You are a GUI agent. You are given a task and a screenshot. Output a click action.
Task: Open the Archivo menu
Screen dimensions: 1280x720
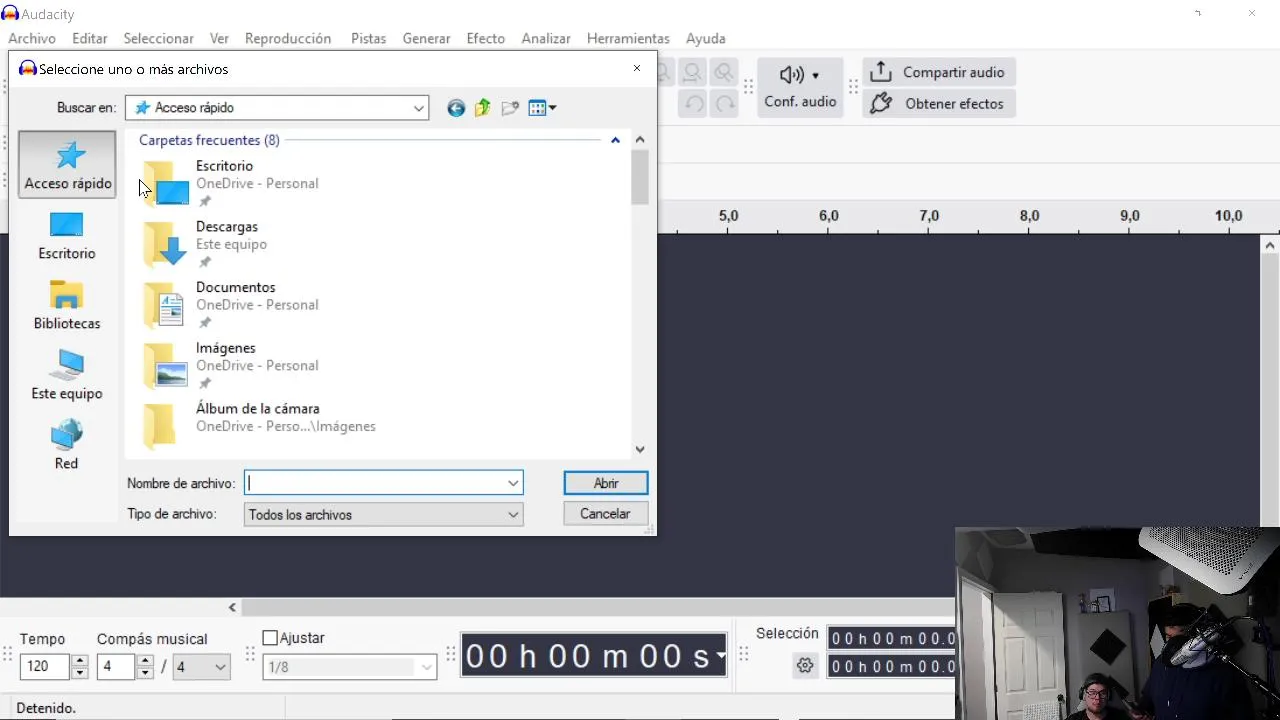click(x=32, y=38)
